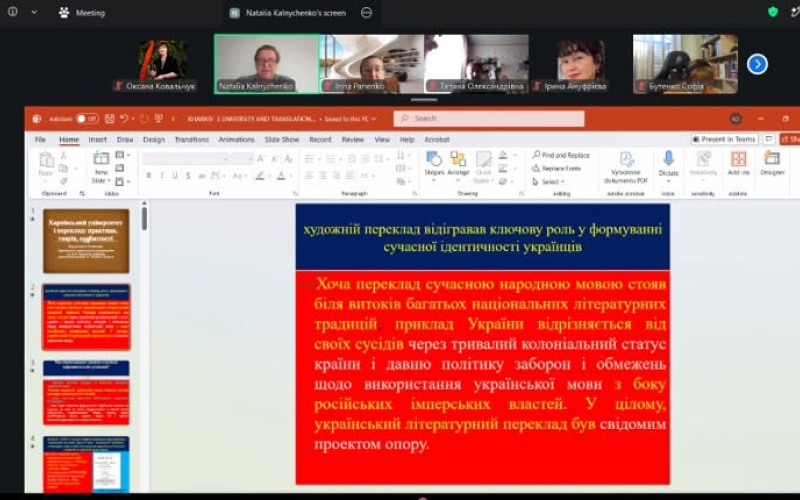Toggle Underline formatting
800x500 pixels.
click(x=175, y=176)
